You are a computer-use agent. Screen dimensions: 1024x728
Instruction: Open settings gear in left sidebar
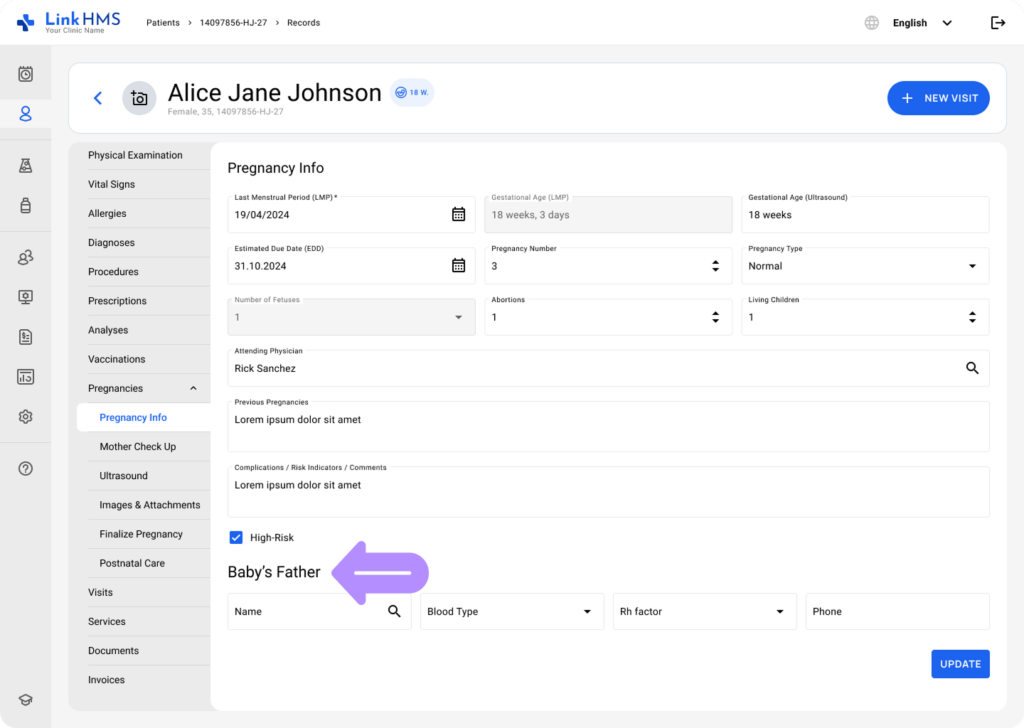click(x=26, y=417)
